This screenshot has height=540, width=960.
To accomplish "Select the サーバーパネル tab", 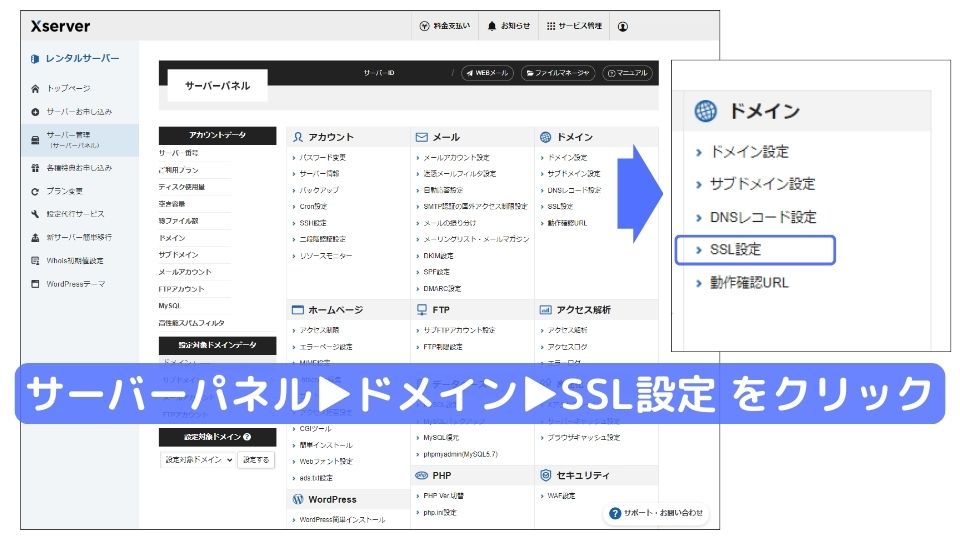I will point(217,86).
